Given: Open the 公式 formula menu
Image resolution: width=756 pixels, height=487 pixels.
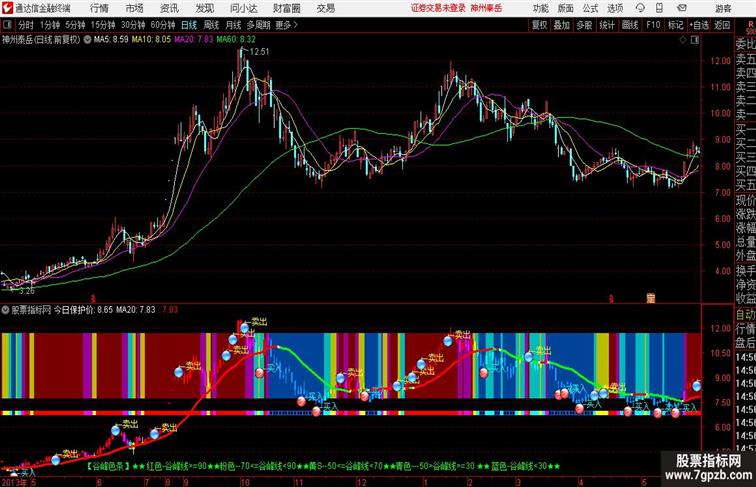Looking at the screenshot, I should [x=590, y=8].
